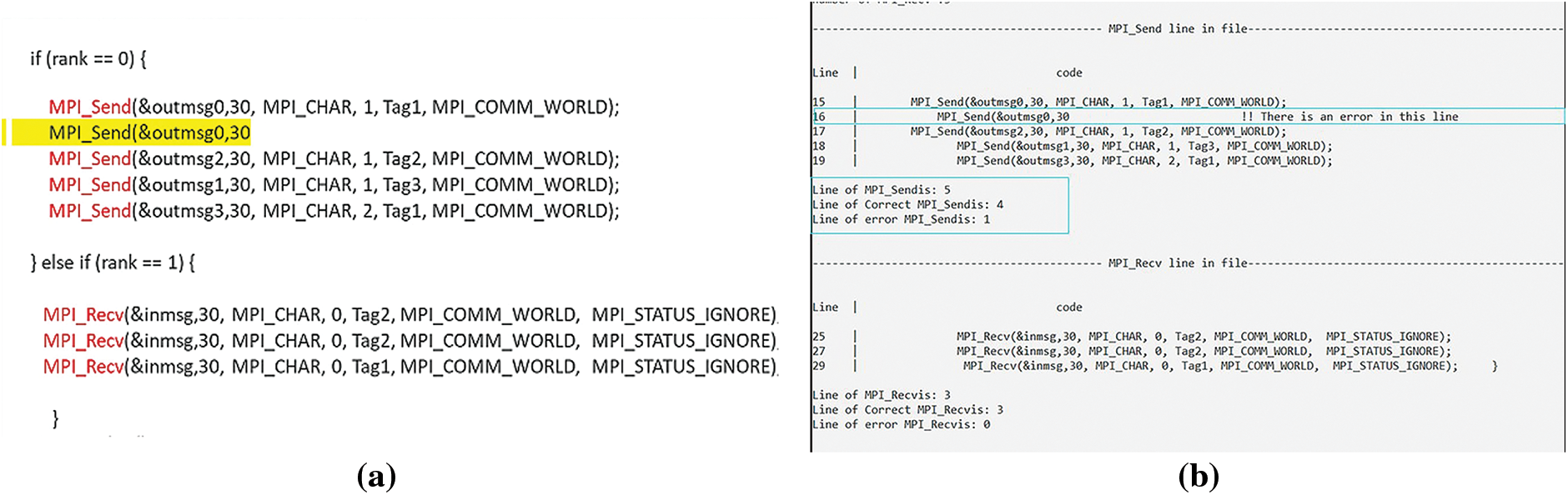1568x495 pixels.
Task: Click 'Line of error MPI_Recvis: 0' text
Action: point(901,425)
